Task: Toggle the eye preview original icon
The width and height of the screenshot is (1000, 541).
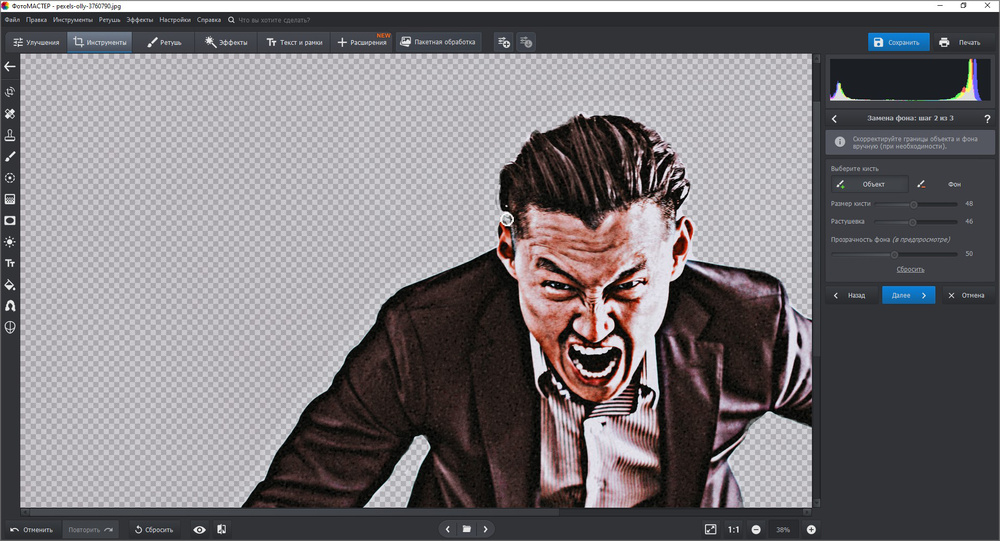Action: (x=199, y=529)
